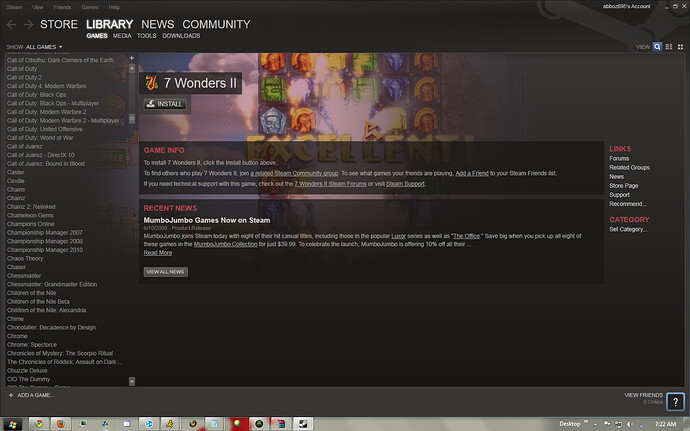Viewport: 690px width, 431px height.
Task: Click the forward navigation arrow
Action: coord(28,24)
